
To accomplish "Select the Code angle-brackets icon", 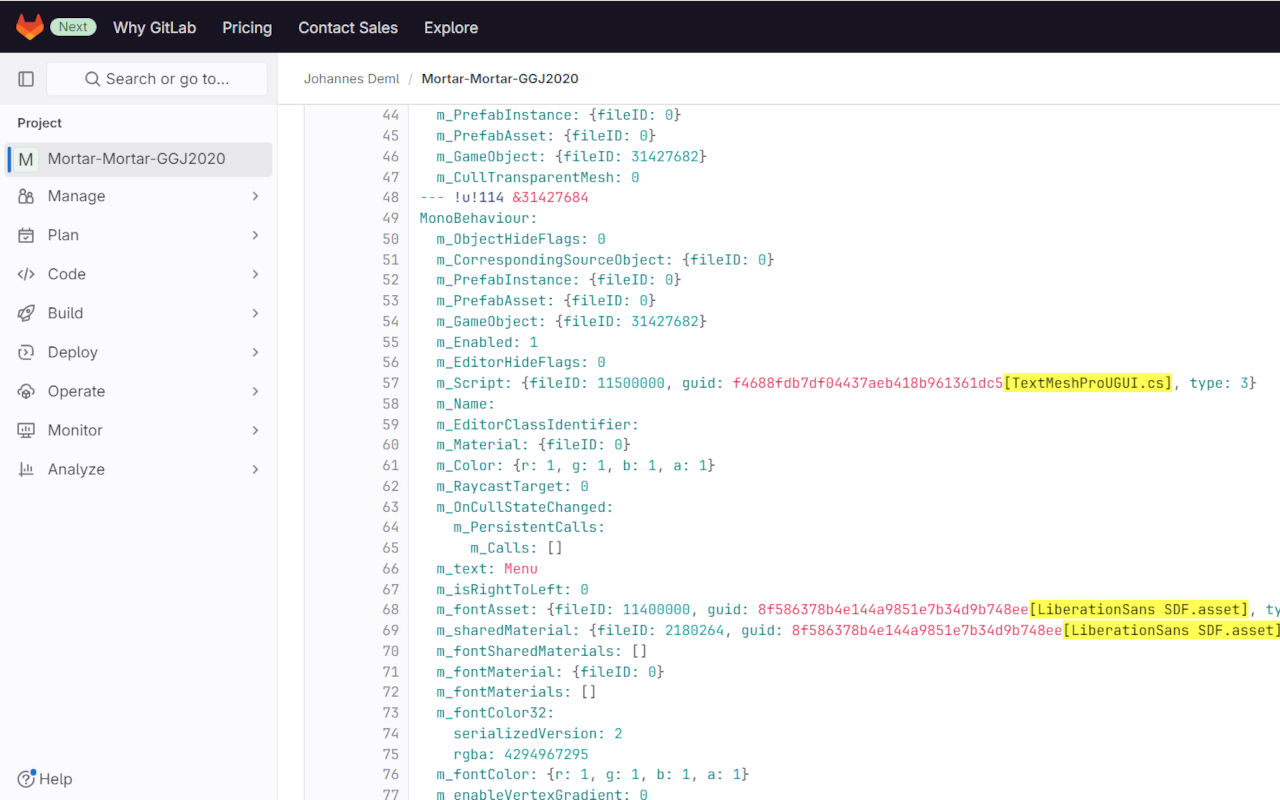I will coord(26,274).
